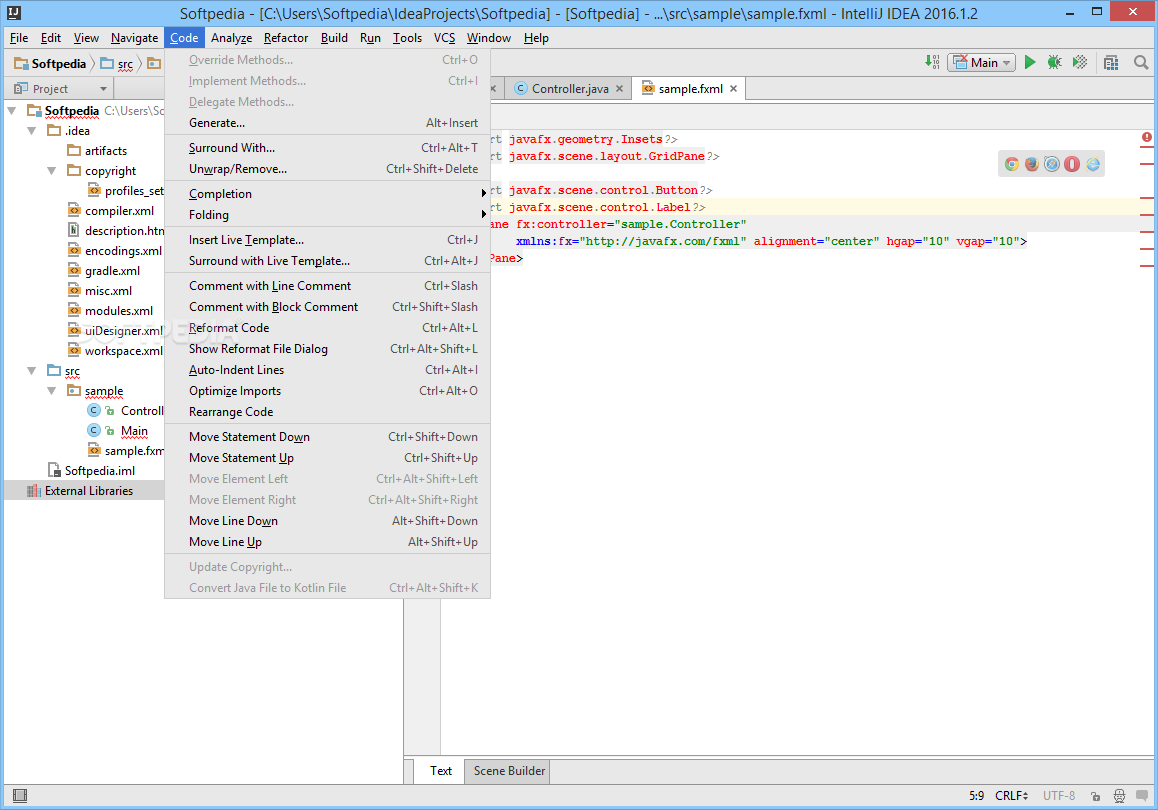Click the red error indicator in editor gutter
This screenshot has width=1158, height=810.
pos(1146,137)
